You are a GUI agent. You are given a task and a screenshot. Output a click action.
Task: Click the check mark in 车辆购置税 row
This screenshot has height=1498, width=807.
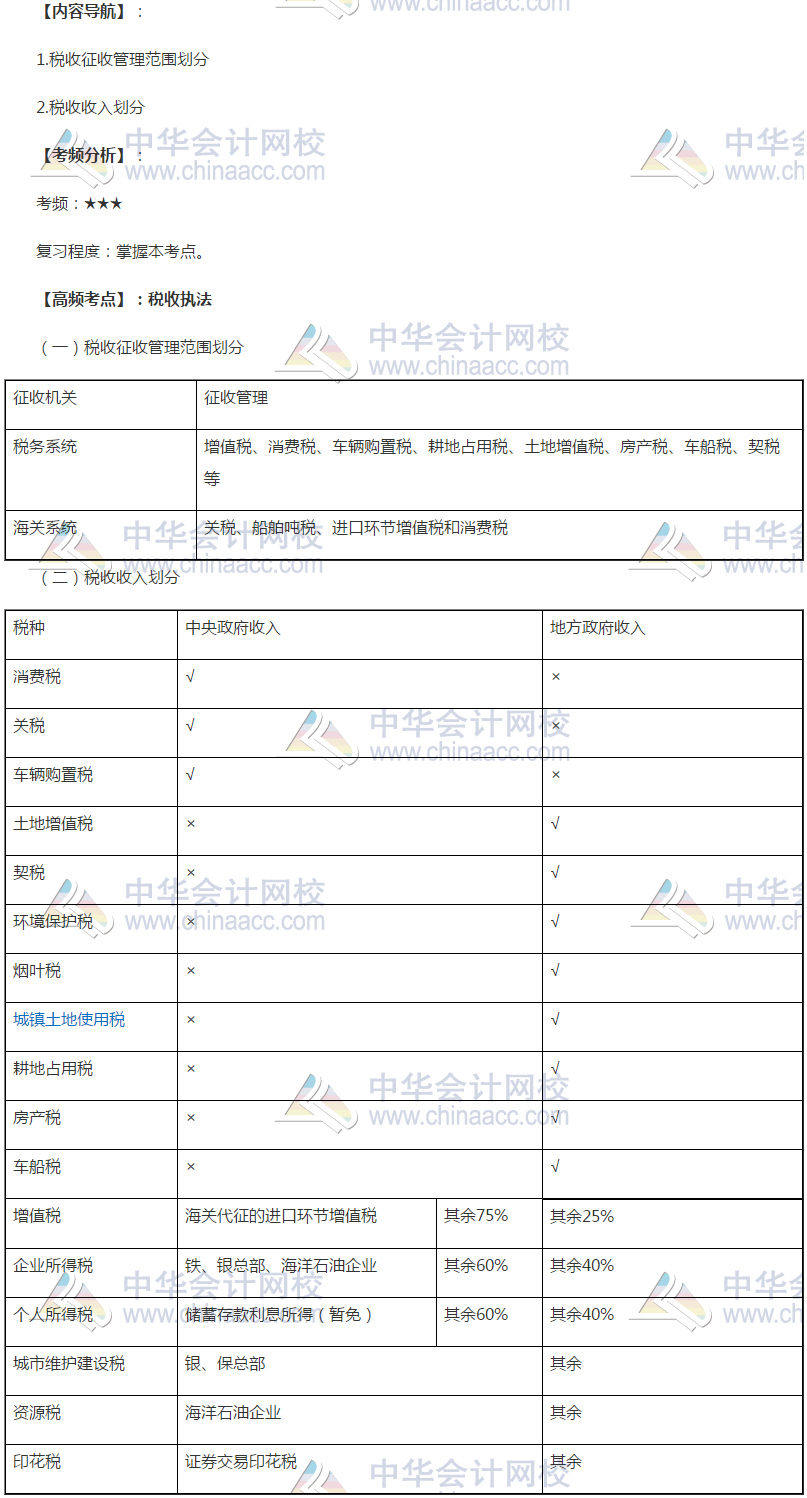[190, 775]
